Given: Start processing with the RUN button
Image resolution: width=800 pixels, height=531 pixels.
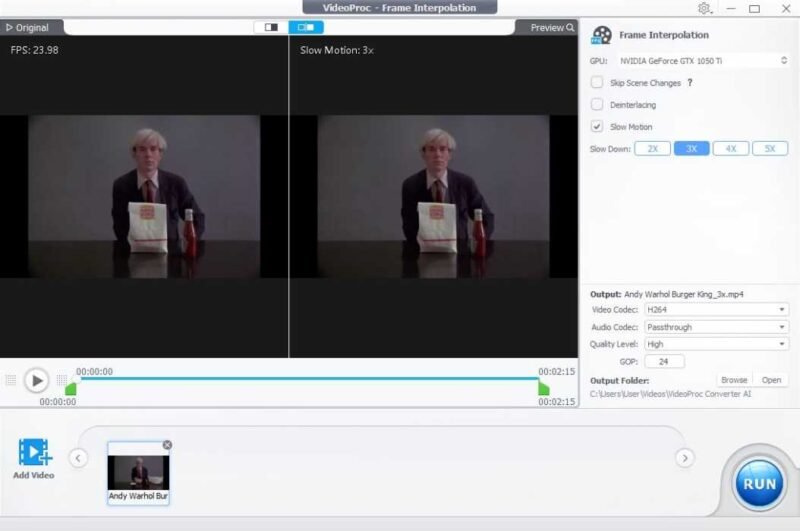Looking at the screenshot, I should pyautogui.click(x=759, y=484).
